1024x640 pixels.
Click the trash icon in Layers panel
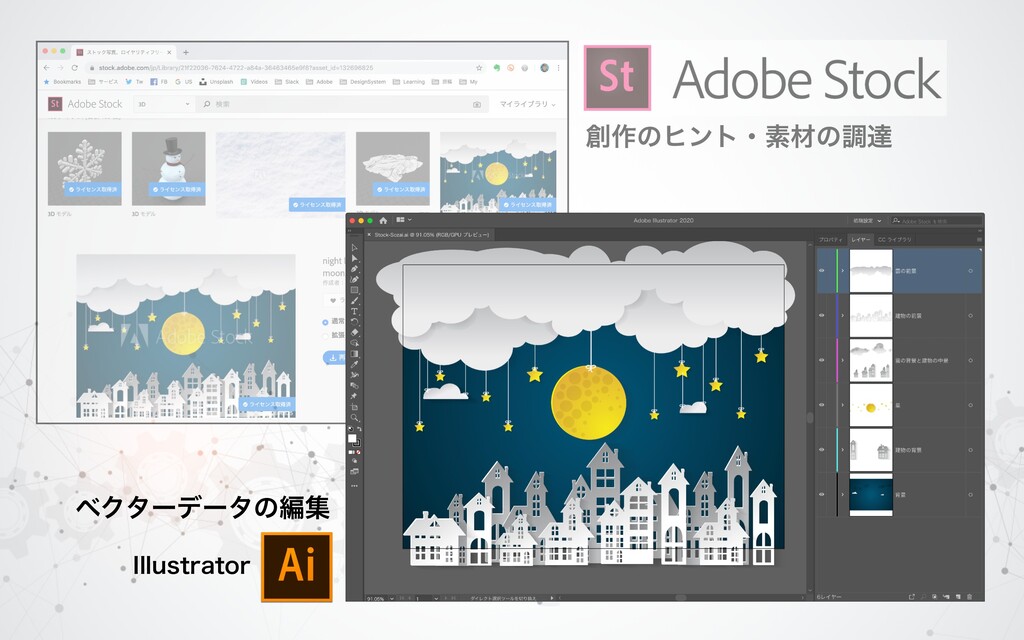click(970, 597)
